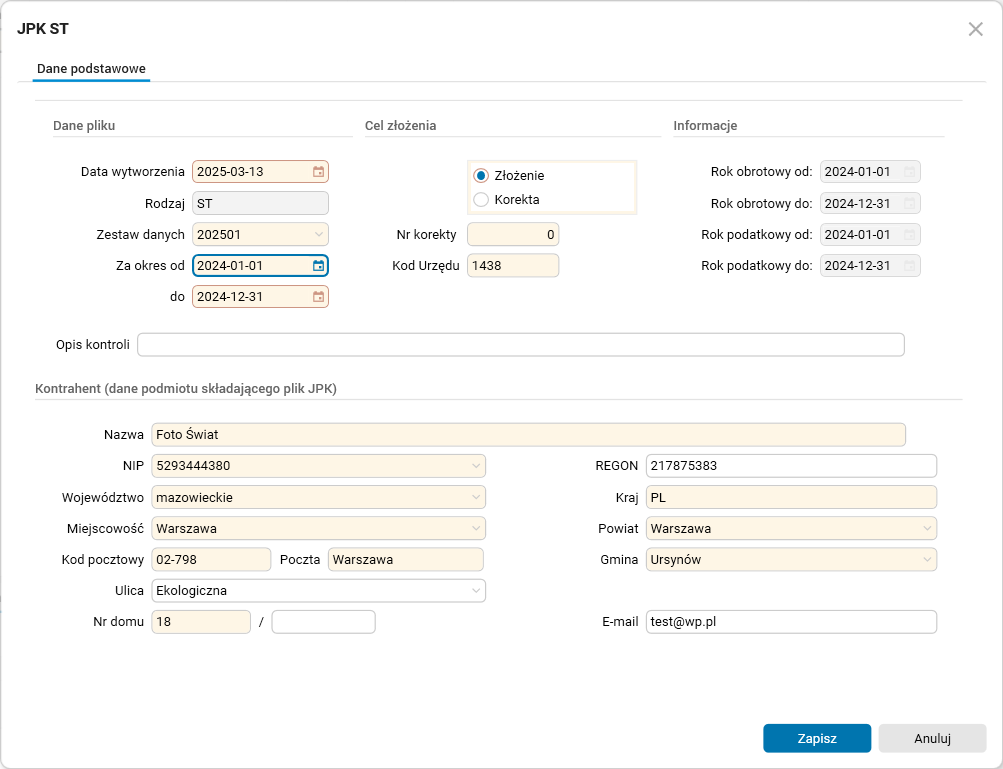Open calendar for Data wytworzenia field

(318, 172)
